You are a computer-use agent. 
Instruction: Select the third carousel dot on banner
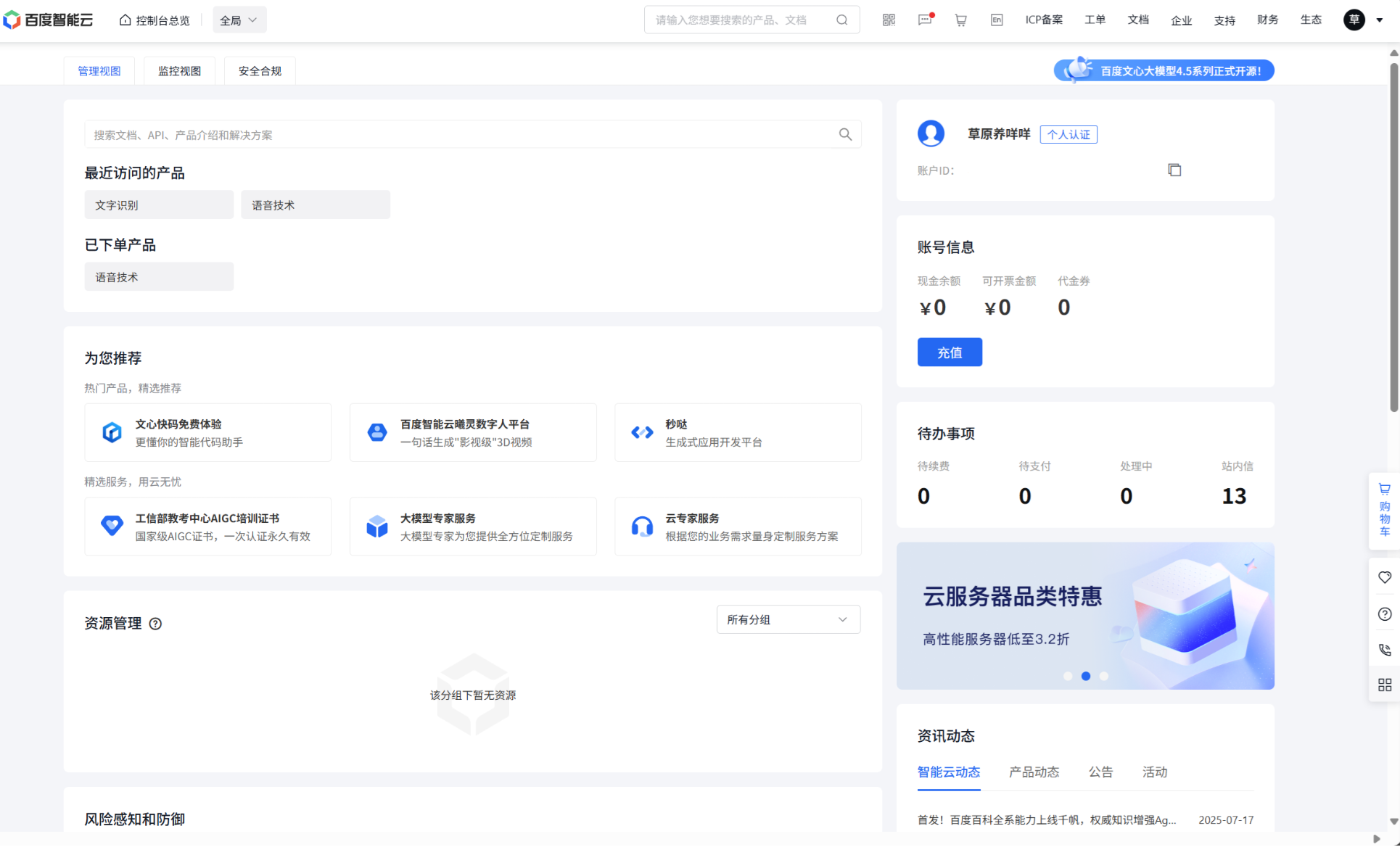1103,676
